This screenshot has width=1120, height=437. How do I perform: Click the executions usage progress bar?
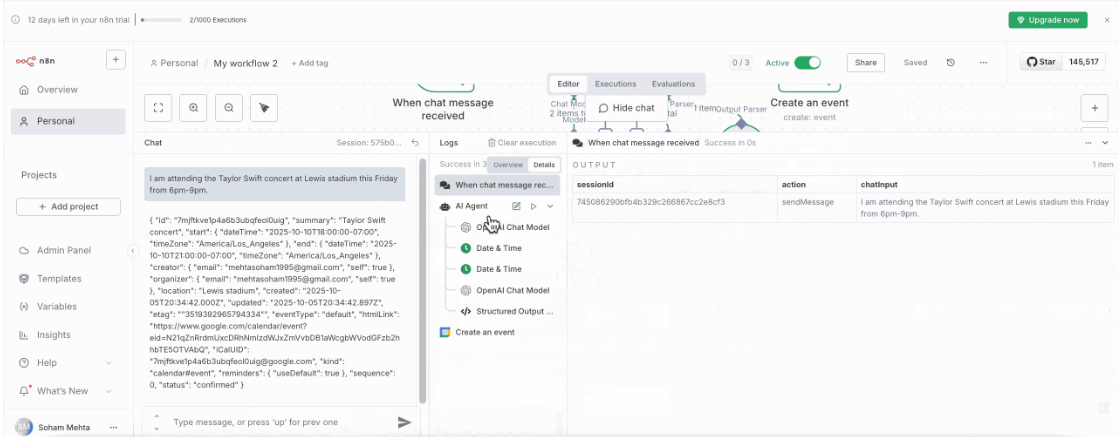pyautogui.click(x=162, y=20)
